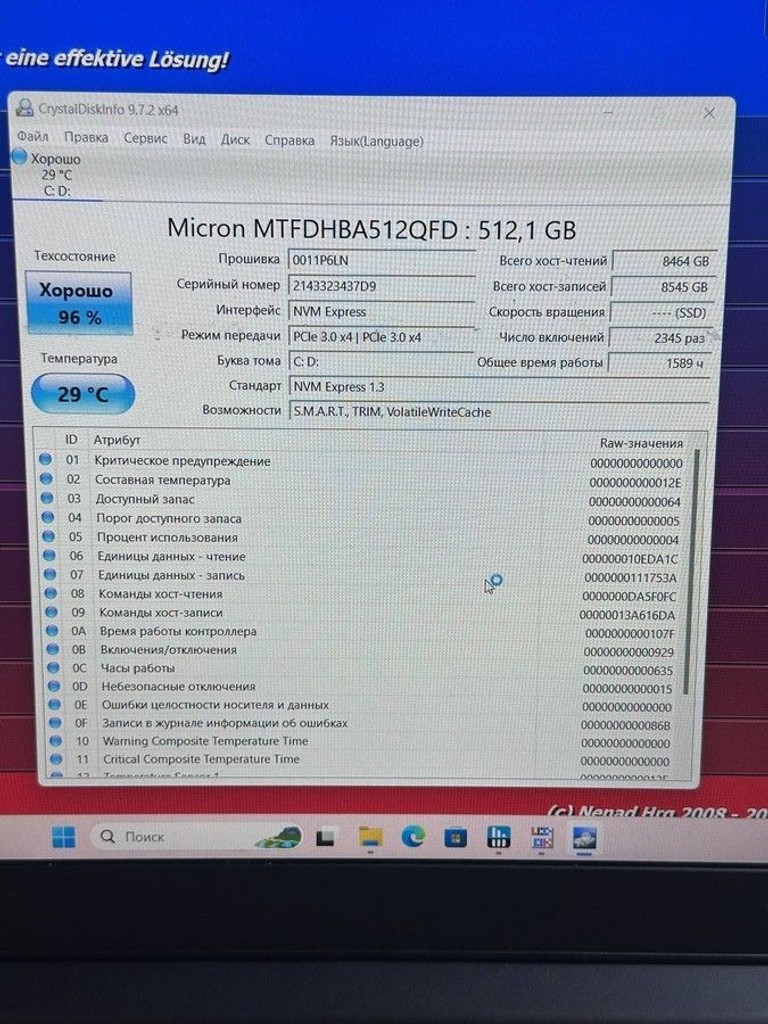Click status dot for Единицы данных - чтение row
Viewport: 768px width, 1024px height.
point(49,555)
